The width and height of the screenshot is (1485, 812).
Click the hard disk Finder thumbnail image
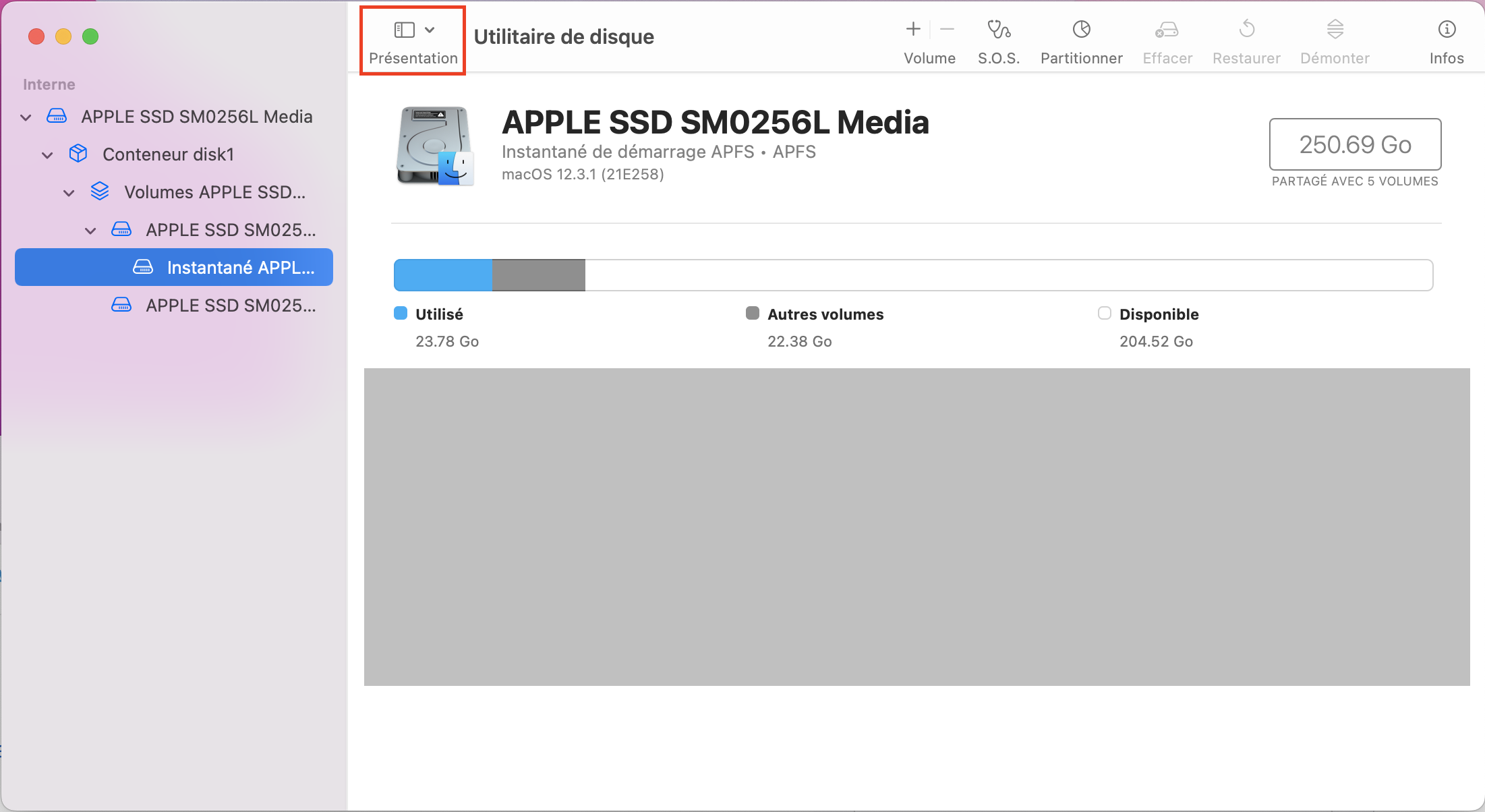[435, 146]
